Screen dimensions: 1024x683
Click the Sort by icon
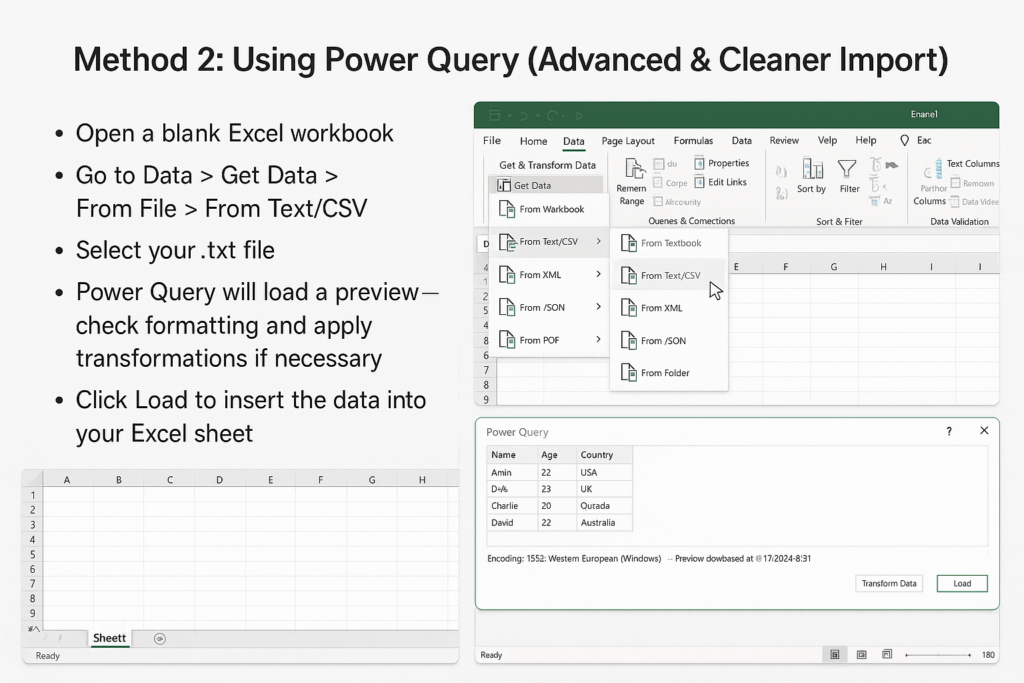click(x=812, y=171)
